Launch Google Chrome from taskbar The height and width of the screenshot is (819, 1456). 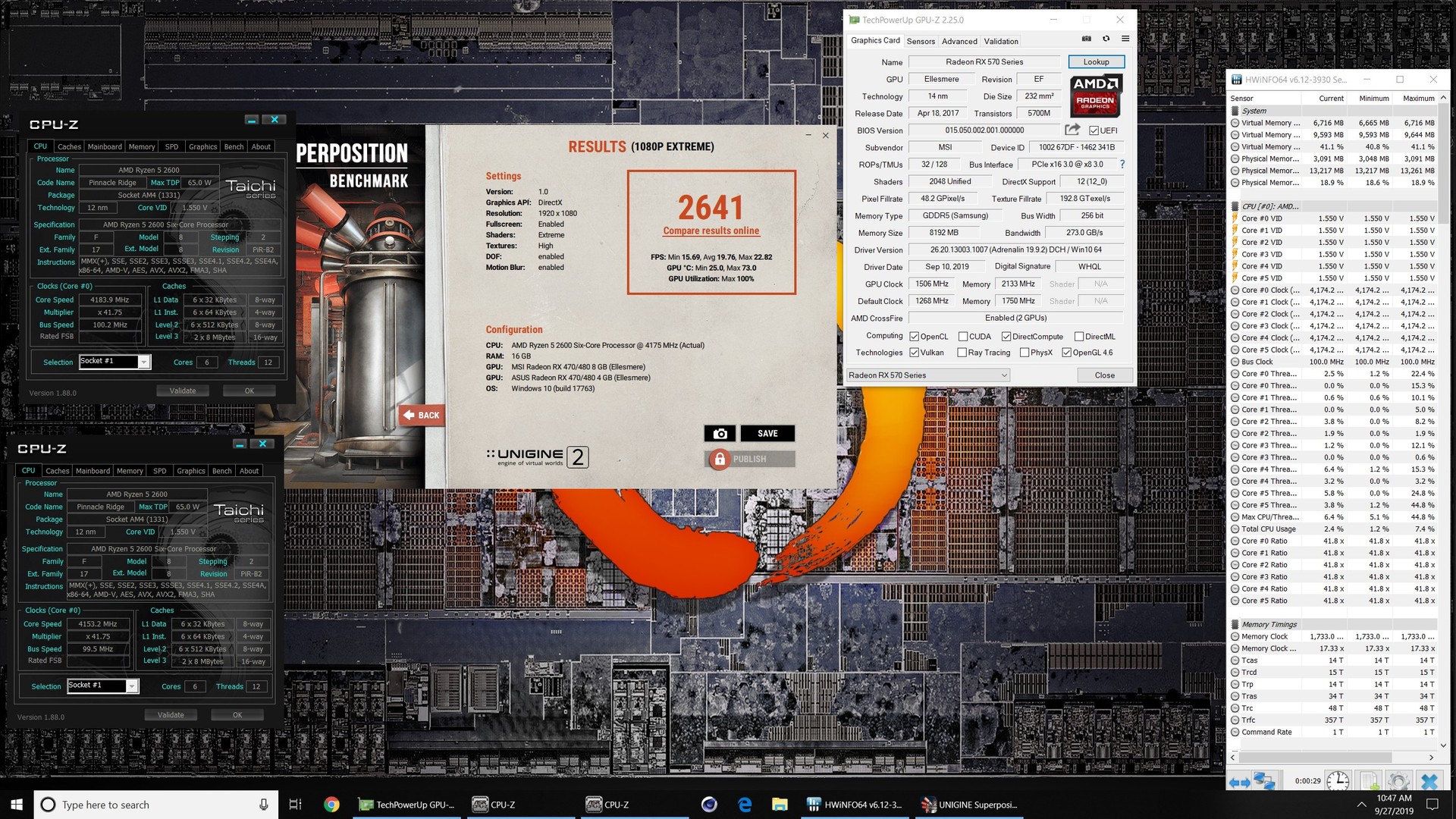pyautogui.click(x=331, y=805)
